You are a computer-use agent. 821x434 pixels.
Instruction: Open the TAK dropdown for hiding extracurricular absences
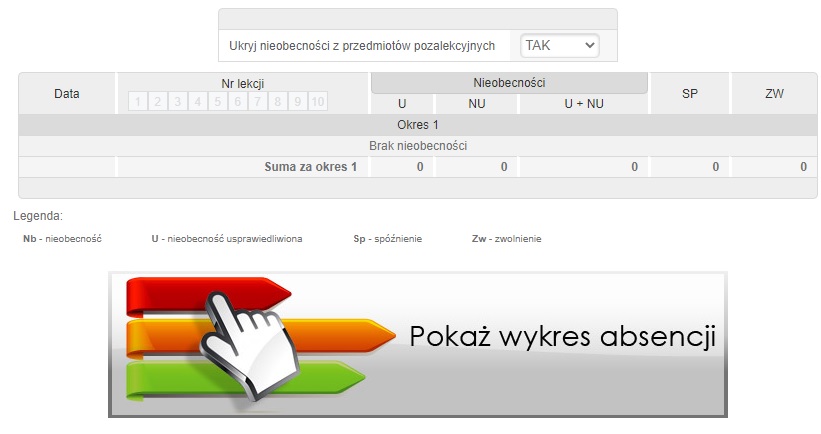click(559, 46)
